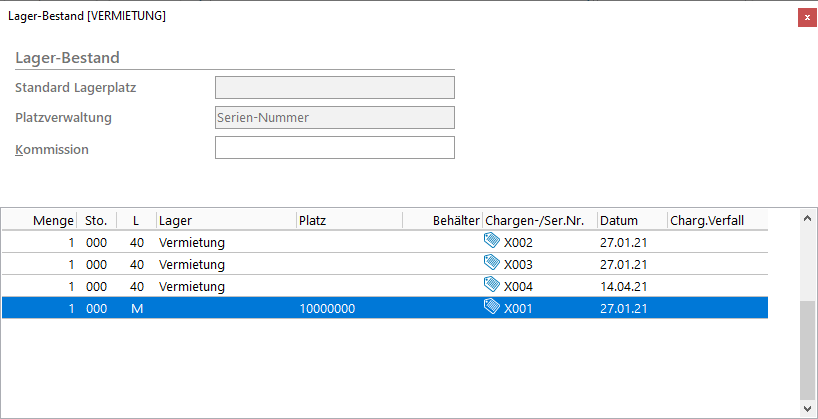Click the Standard Lagerplatz field
Viewport: 818px width, 419px height.
point(334,88)
